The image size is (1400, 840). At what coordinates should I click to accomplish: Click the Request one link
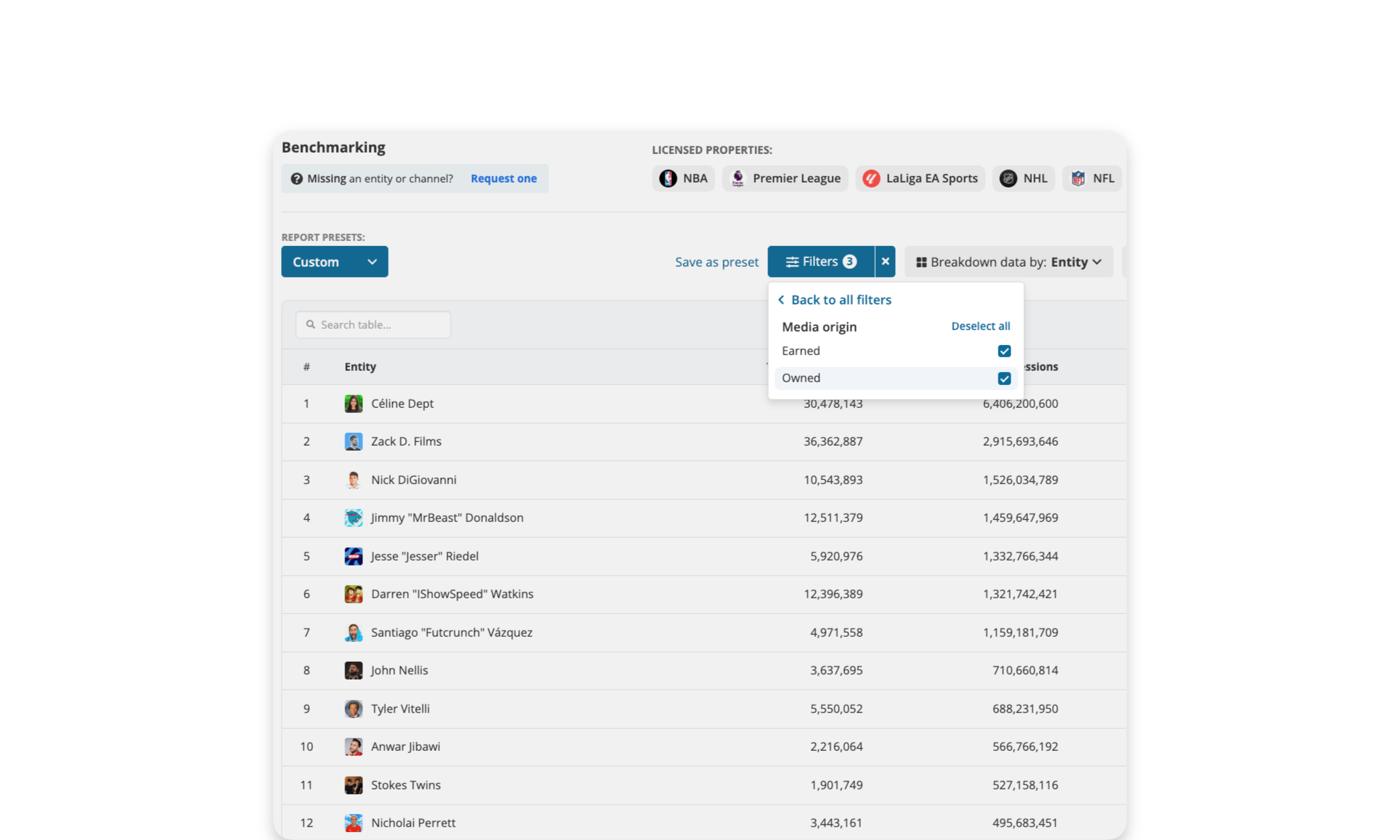[504, 178]
